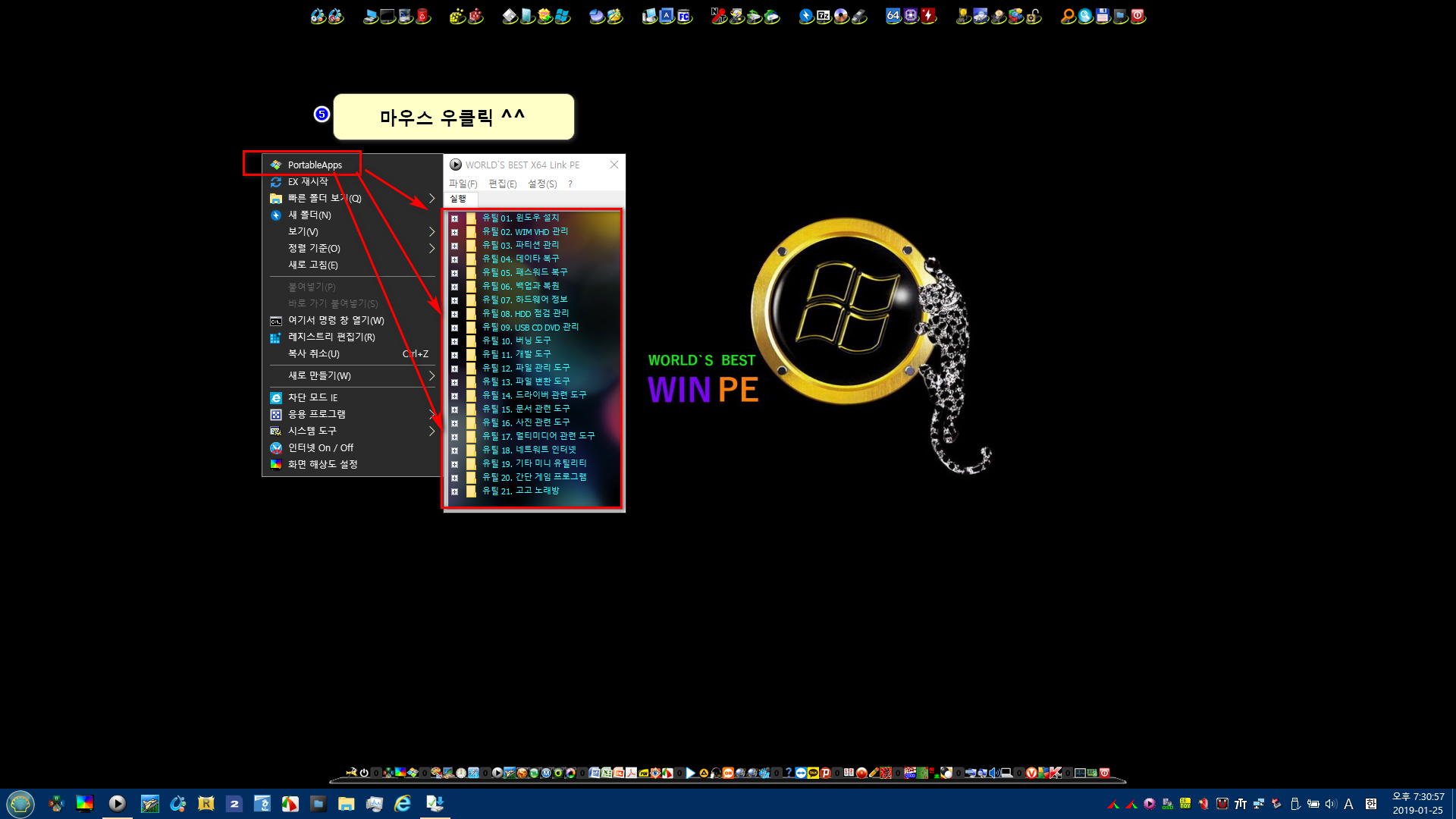The width and height of the screenshot is (1456, 819).
Task: Open the '시스템 도구' submenu
Action: [352, 431]
